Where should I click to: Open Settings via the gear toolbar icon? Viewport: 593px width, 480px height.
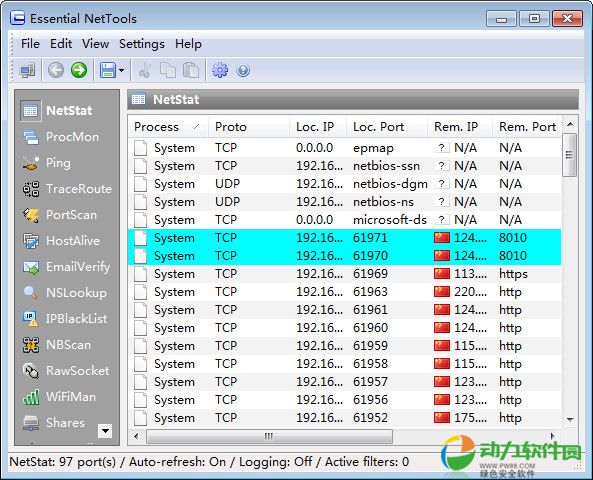(220, 70)
